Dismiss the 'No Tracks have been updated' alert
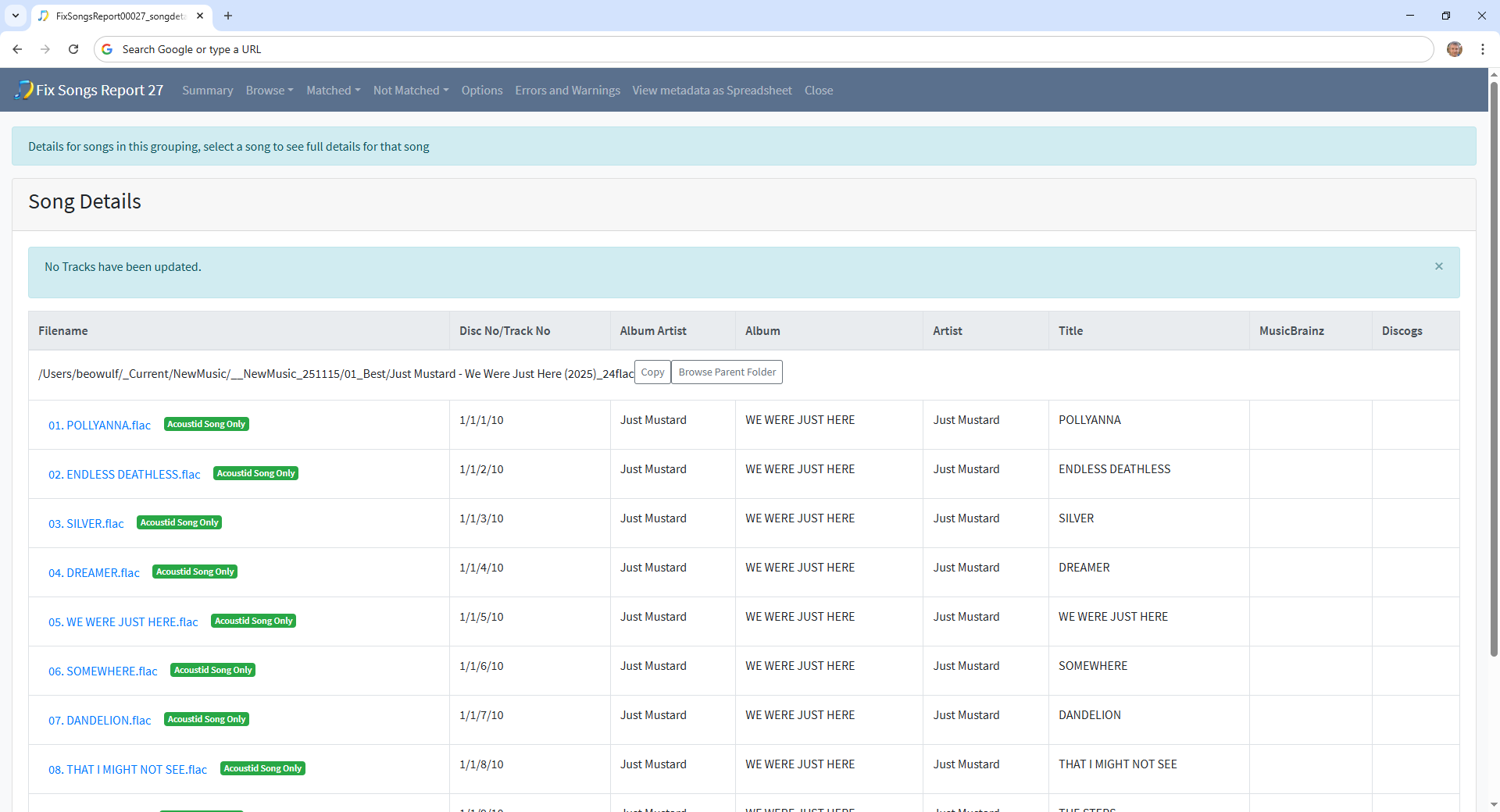 1438,266
